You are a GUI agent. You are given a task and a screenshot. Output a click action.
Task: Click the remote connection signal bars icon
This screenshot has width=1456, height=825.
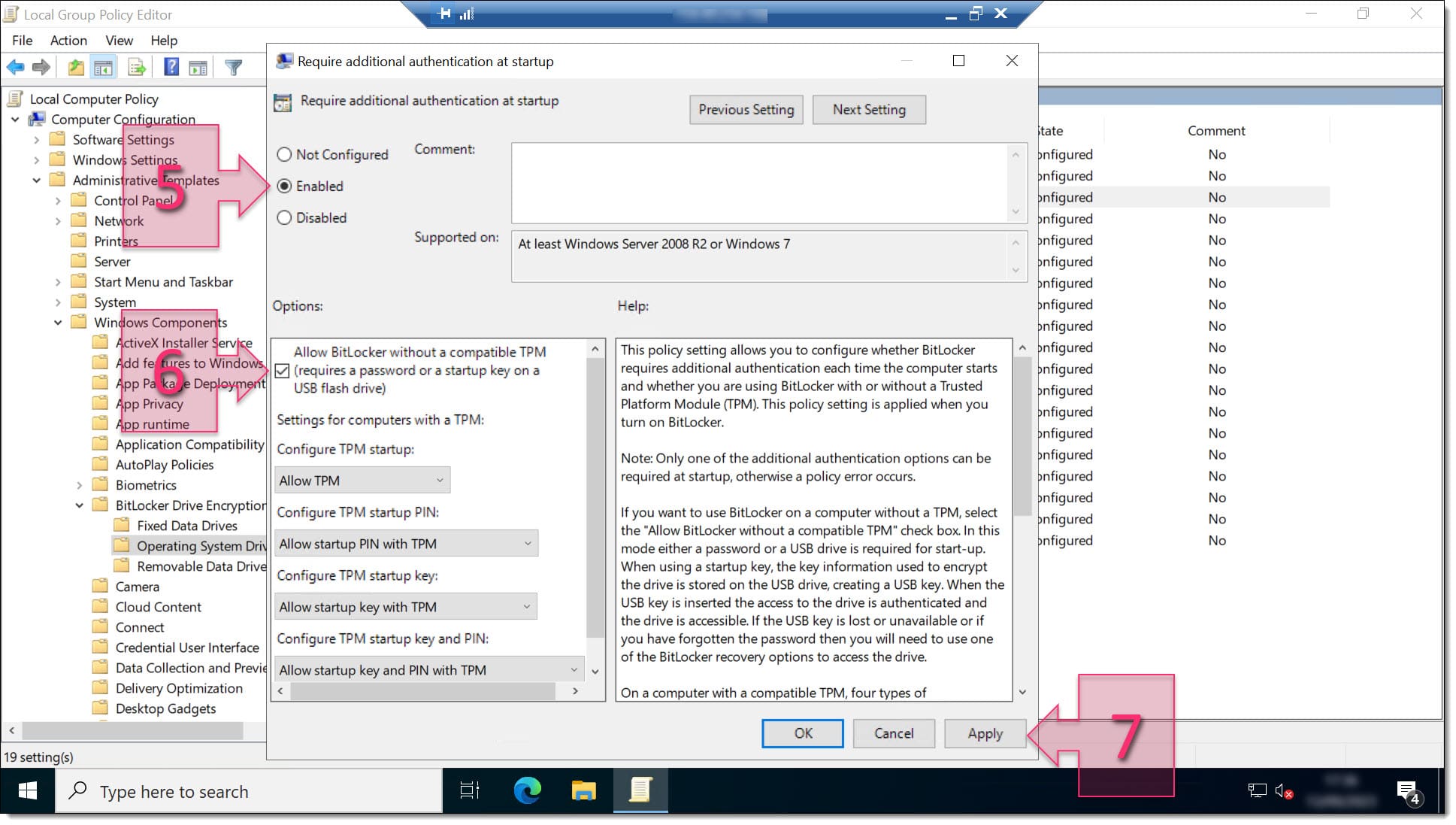(x=467, y=14)
